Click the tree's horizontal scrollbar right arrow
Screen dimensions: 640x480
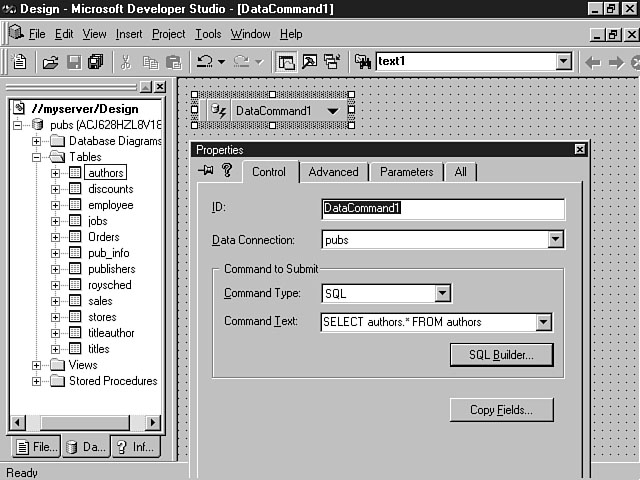[153, 423]
